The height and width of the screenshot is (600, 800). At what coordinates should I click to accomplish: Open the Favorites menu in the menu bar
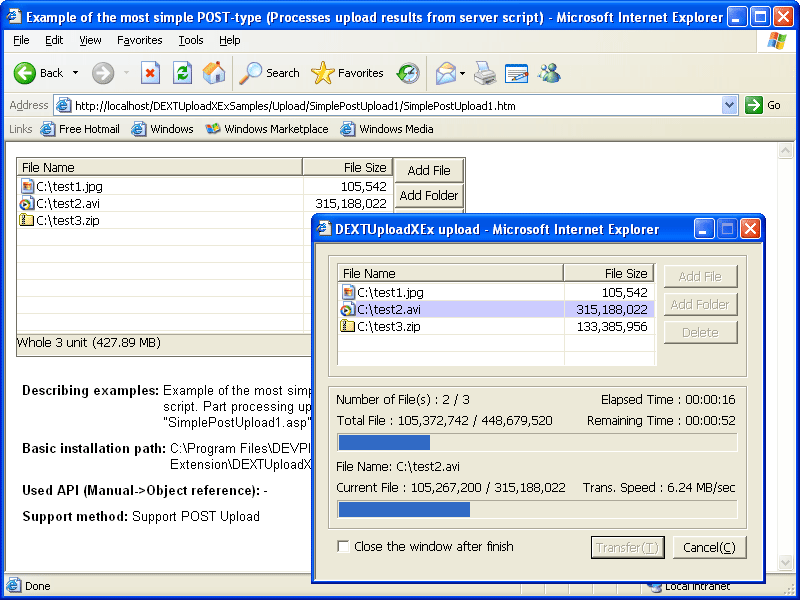139,40
